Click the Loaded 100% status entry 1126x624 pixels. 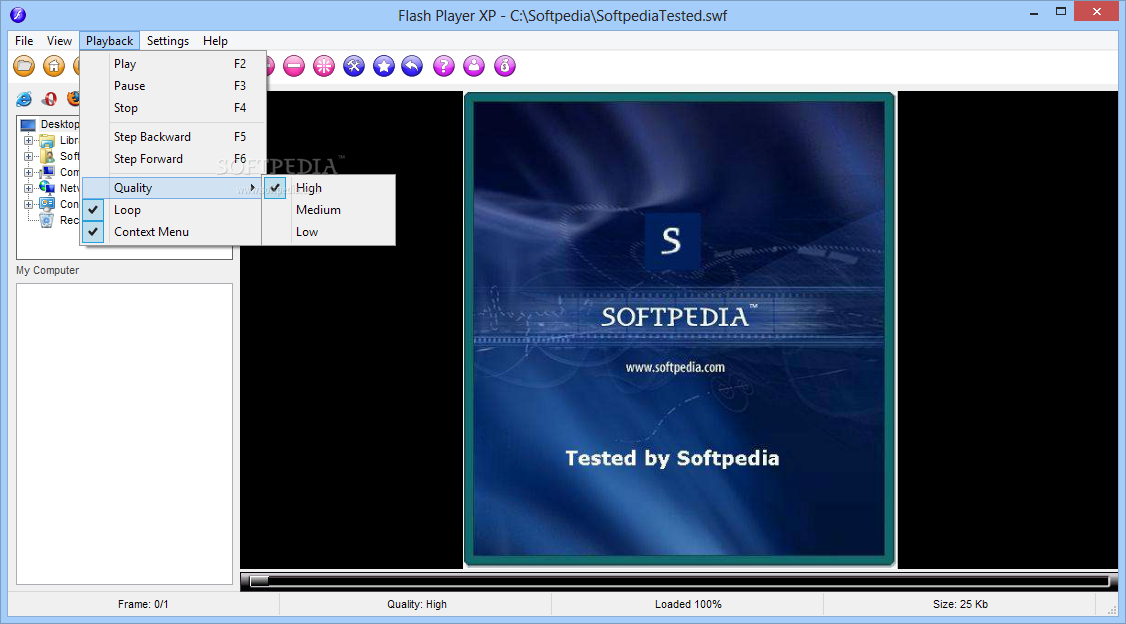[x=688, y=605]
